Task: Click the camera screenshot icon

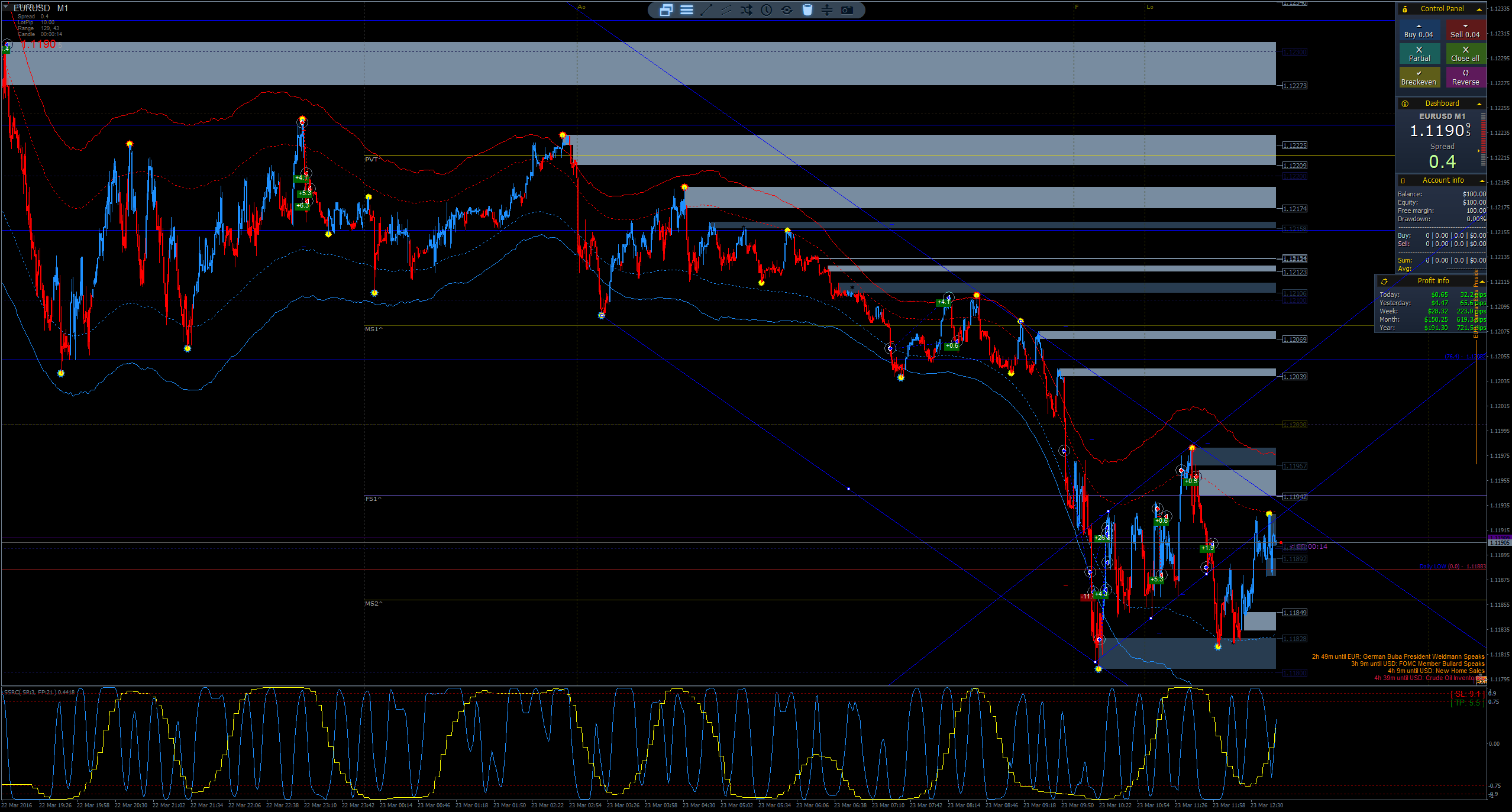Action: click(x=847, y=9)
